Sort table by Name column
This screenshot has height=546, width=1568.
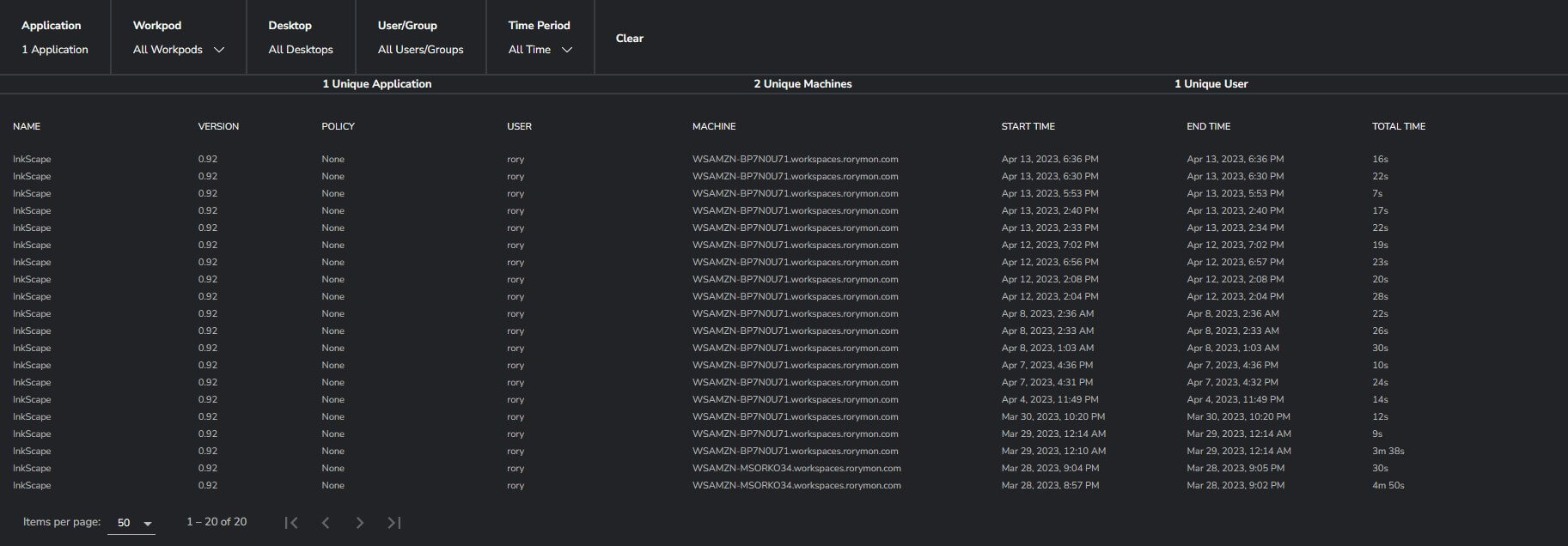click(x=27, y=126)
